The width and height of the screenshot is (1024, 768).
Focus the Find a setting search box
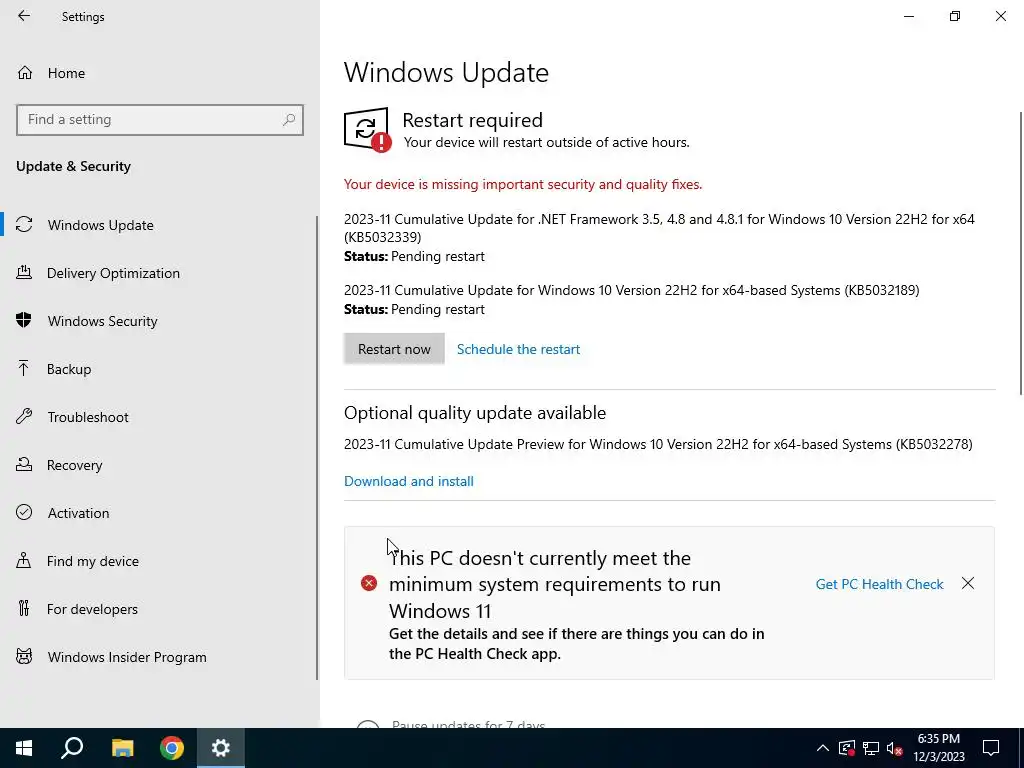(x=159, y=120)
